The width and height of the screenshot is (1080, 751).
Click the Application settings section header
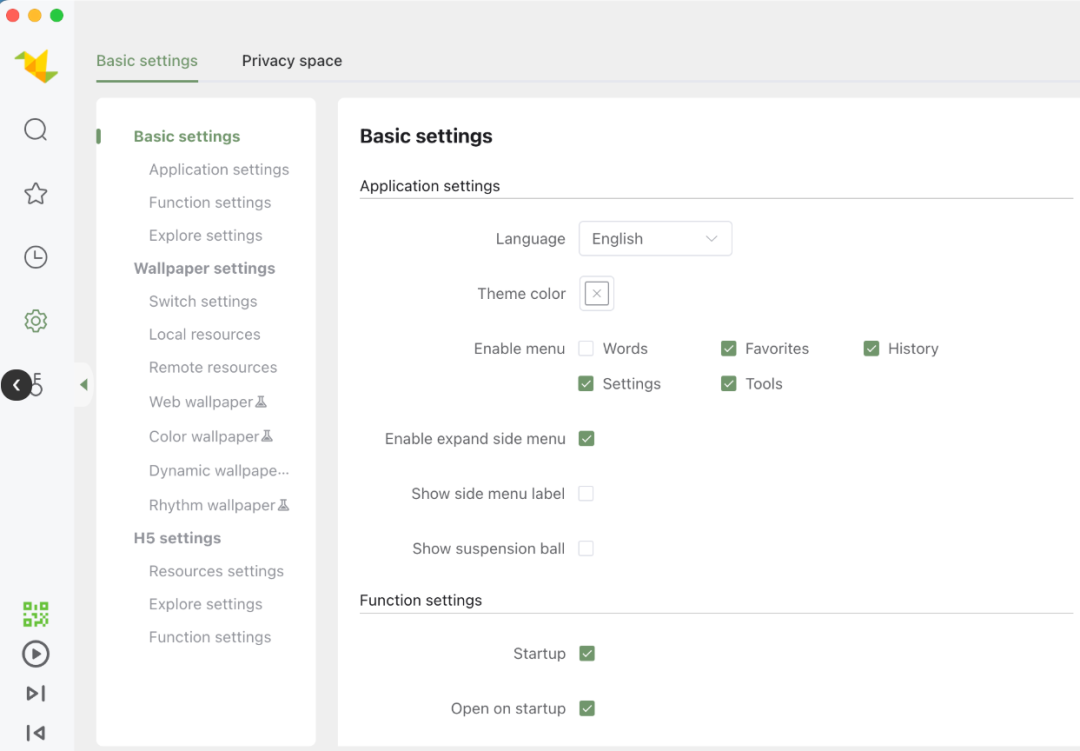point(430,186)
